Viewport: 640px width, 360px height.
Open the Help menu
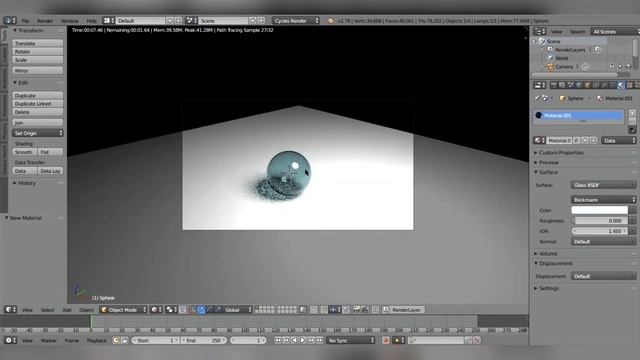91,21
